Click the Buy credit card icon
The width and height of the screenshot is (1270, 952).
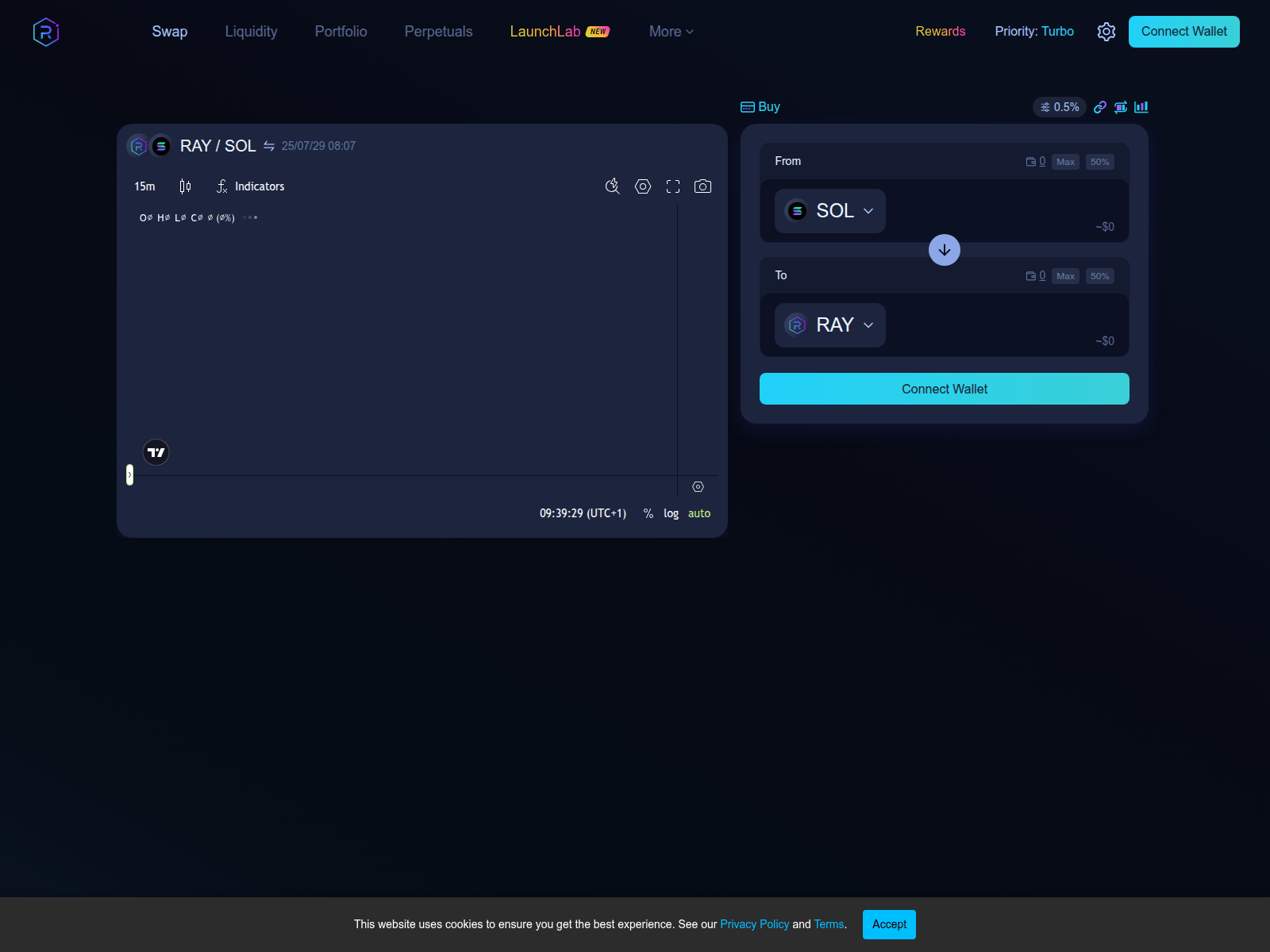click(x=748, y=107)
